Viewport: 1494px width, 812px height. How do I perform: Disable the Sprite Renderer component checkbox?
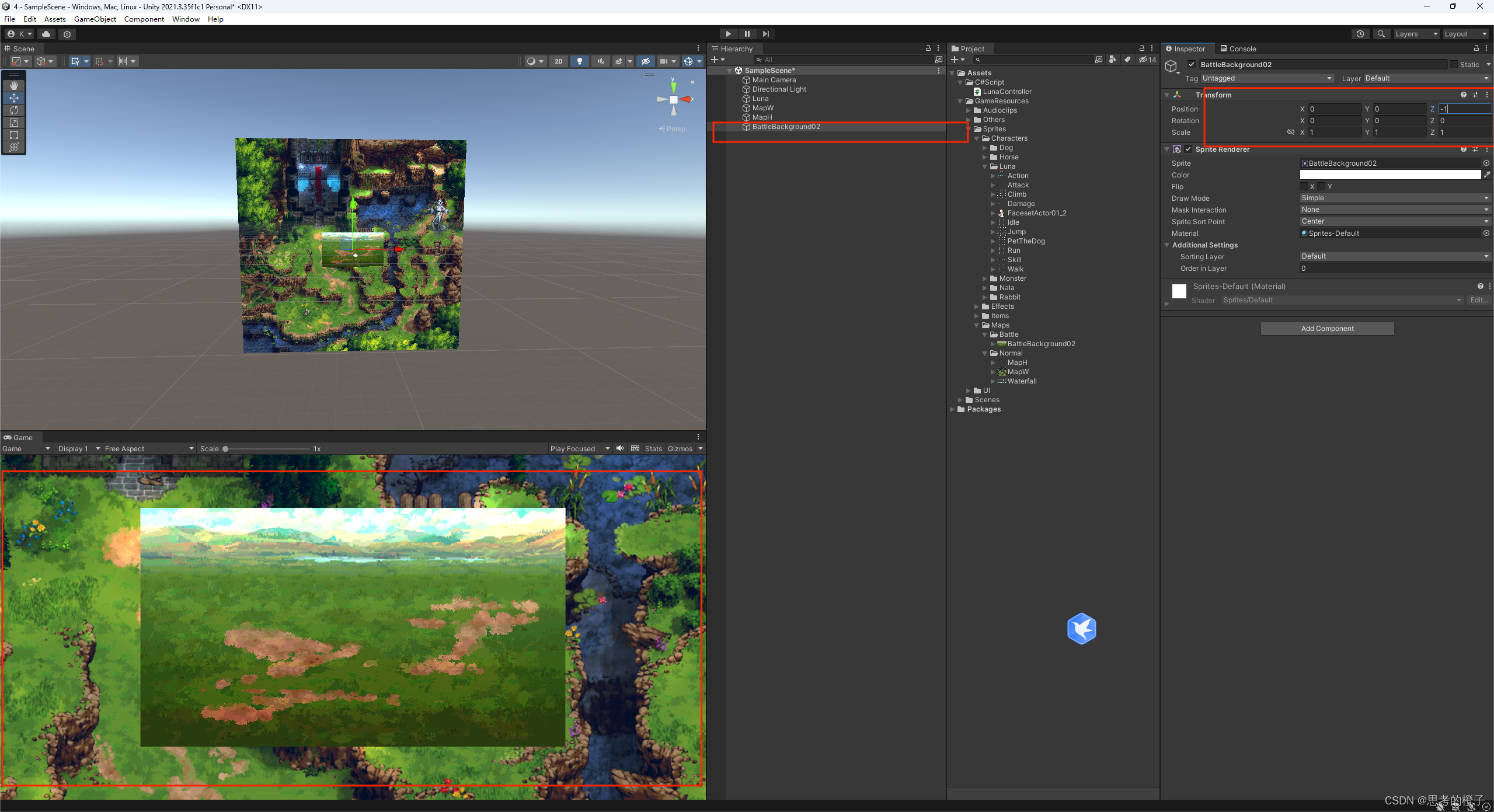click(x=1188, y=149)
